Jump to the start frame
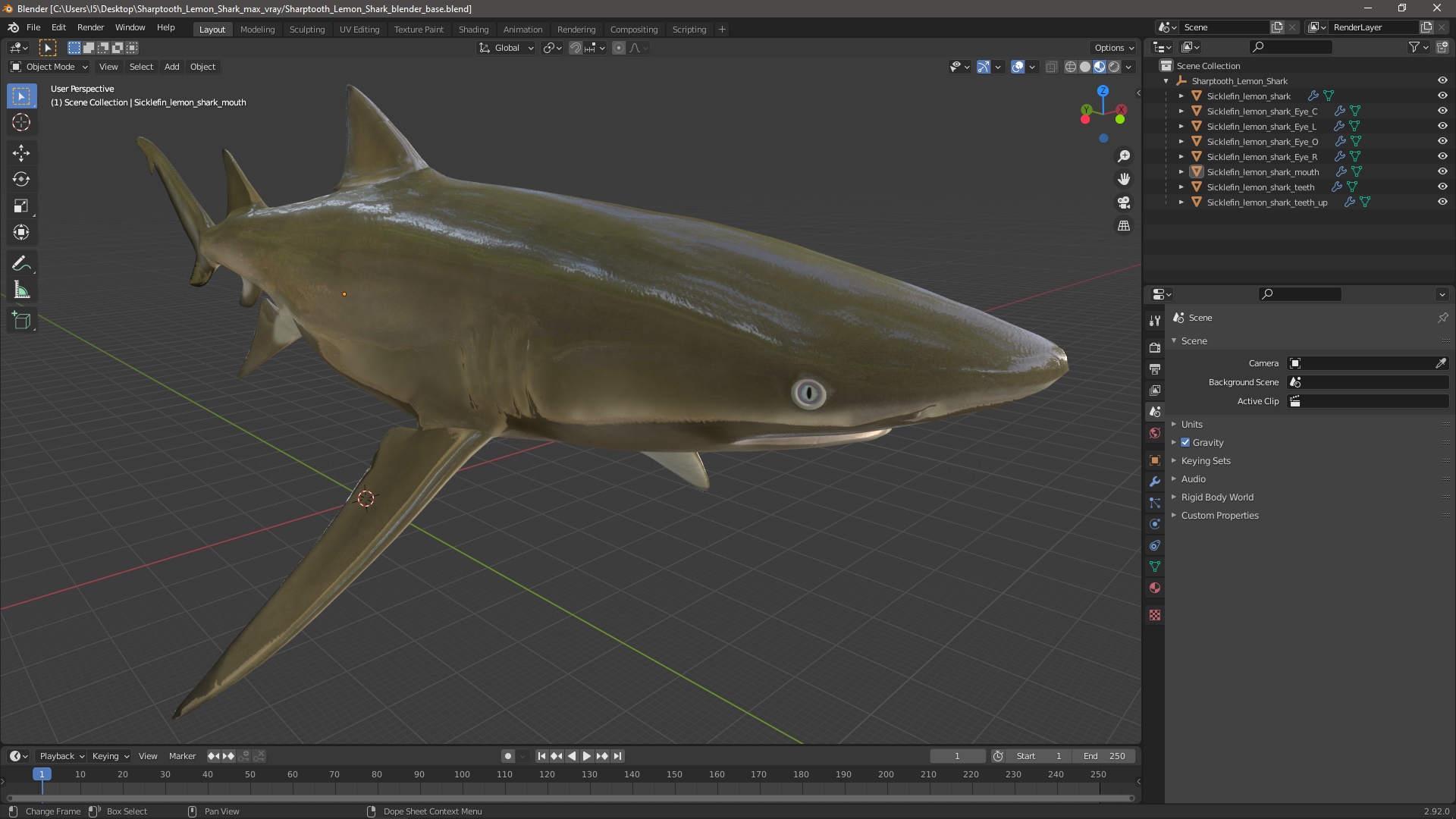The height and width of the screenshot is (819, 1456). tap(541, 756)
